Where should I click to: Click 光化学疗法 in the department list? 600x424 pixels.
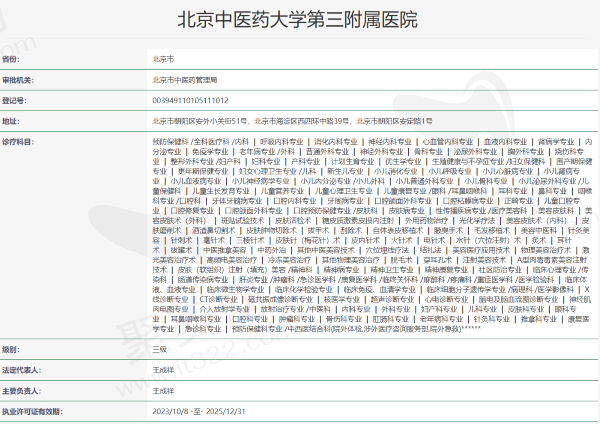click(x=477, y=221)
